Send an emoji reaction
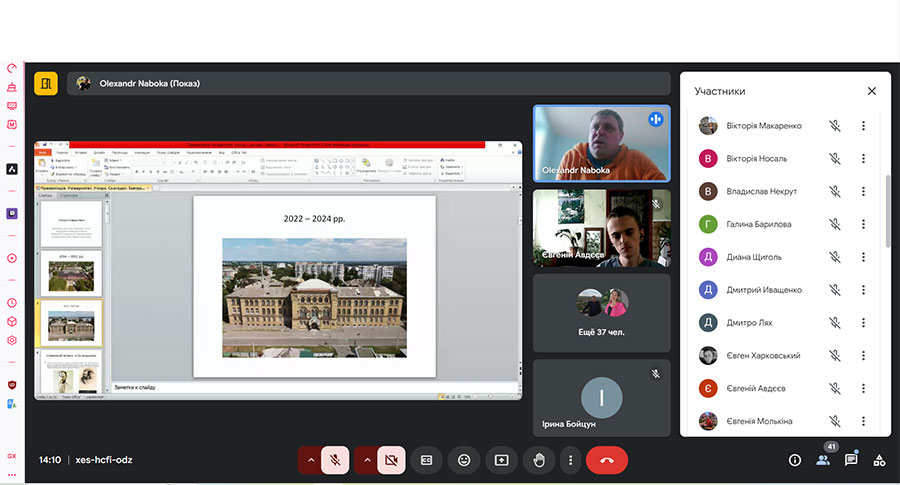The height and width of the screenshot is (485, 900). point(464,460)
